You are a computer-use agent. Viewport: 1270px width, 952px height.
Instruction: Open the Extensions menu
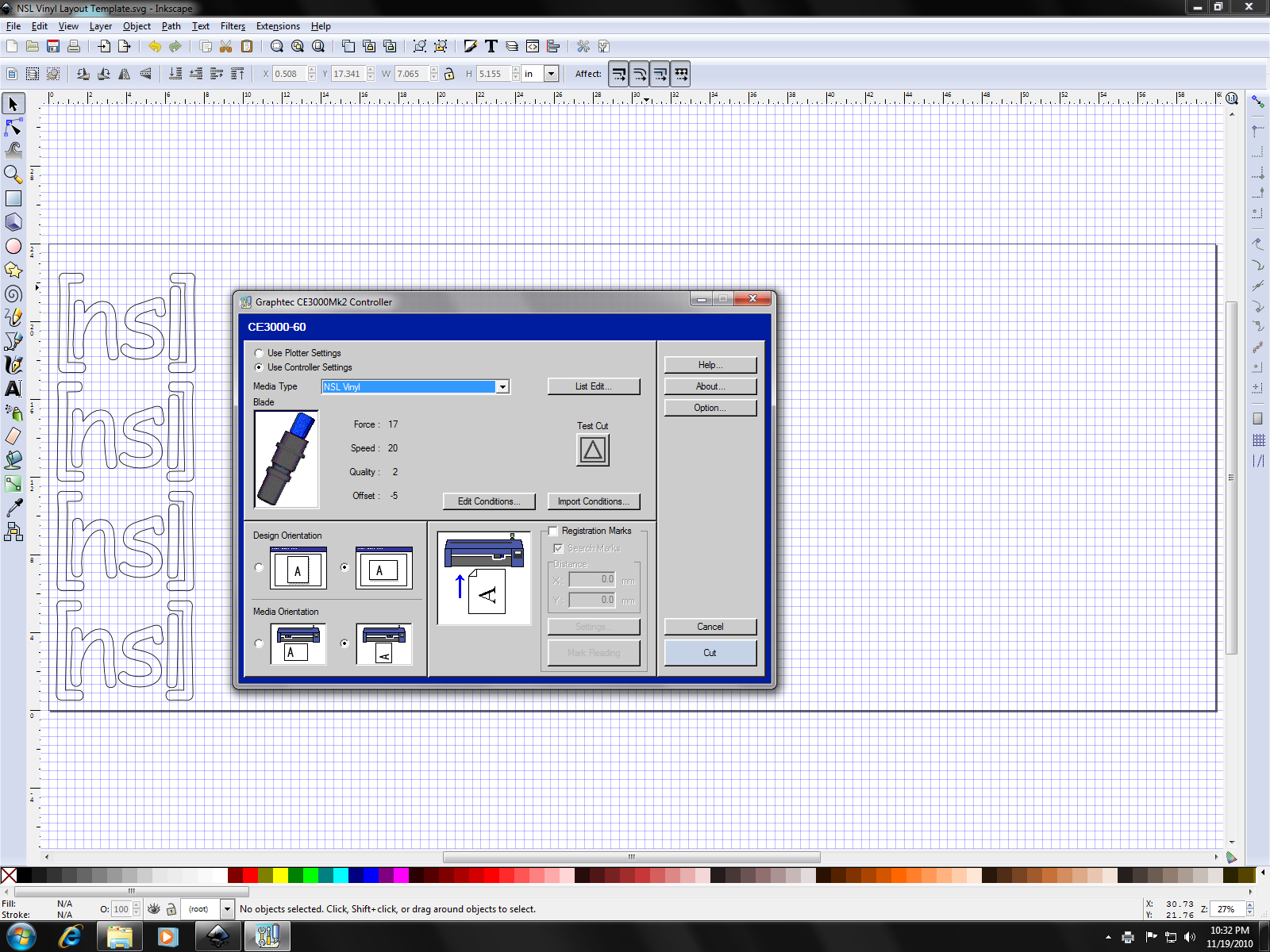click(277, 26)
